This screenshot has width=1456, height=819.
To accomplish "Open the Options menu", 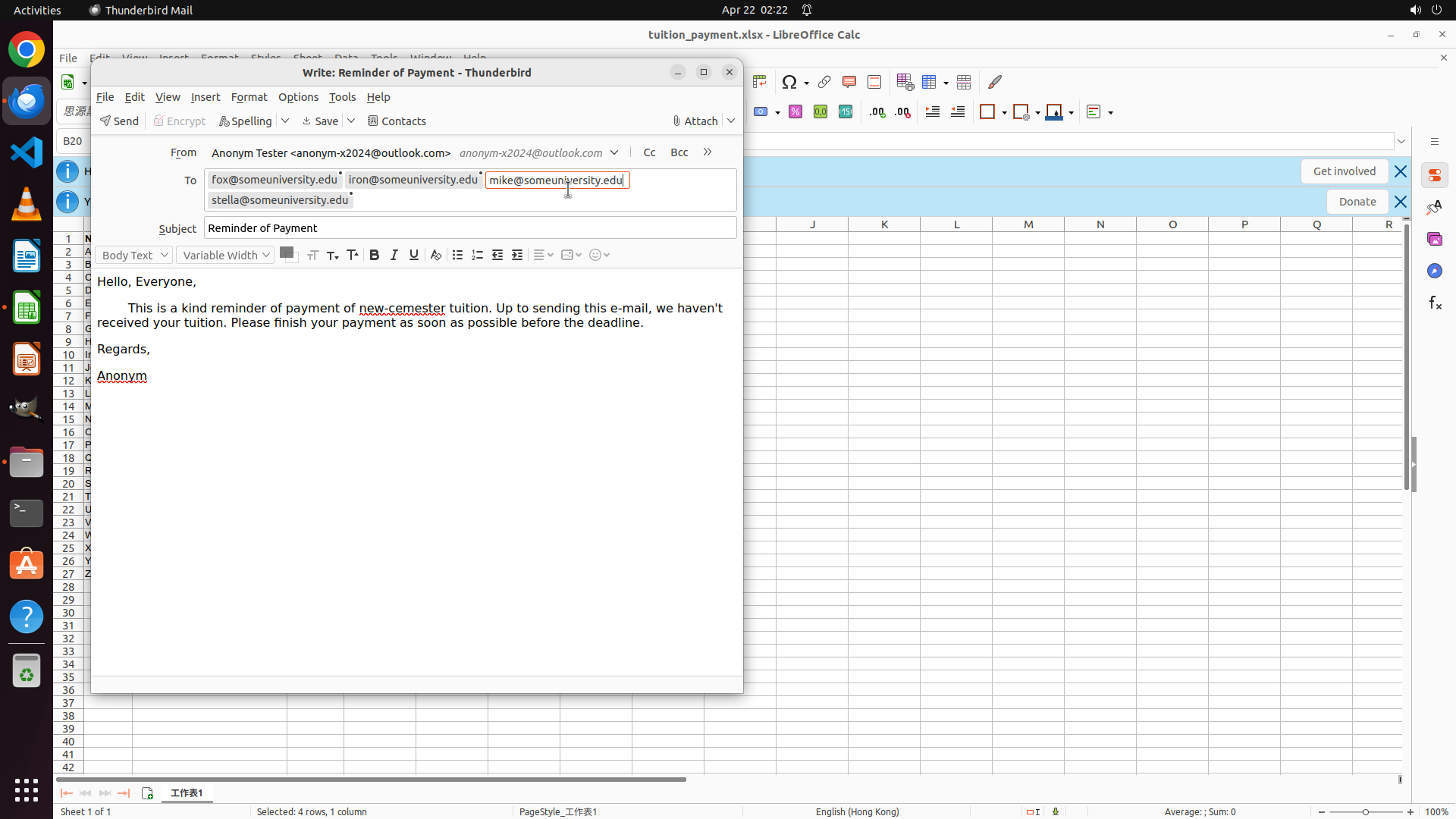I will click(298, 97).
